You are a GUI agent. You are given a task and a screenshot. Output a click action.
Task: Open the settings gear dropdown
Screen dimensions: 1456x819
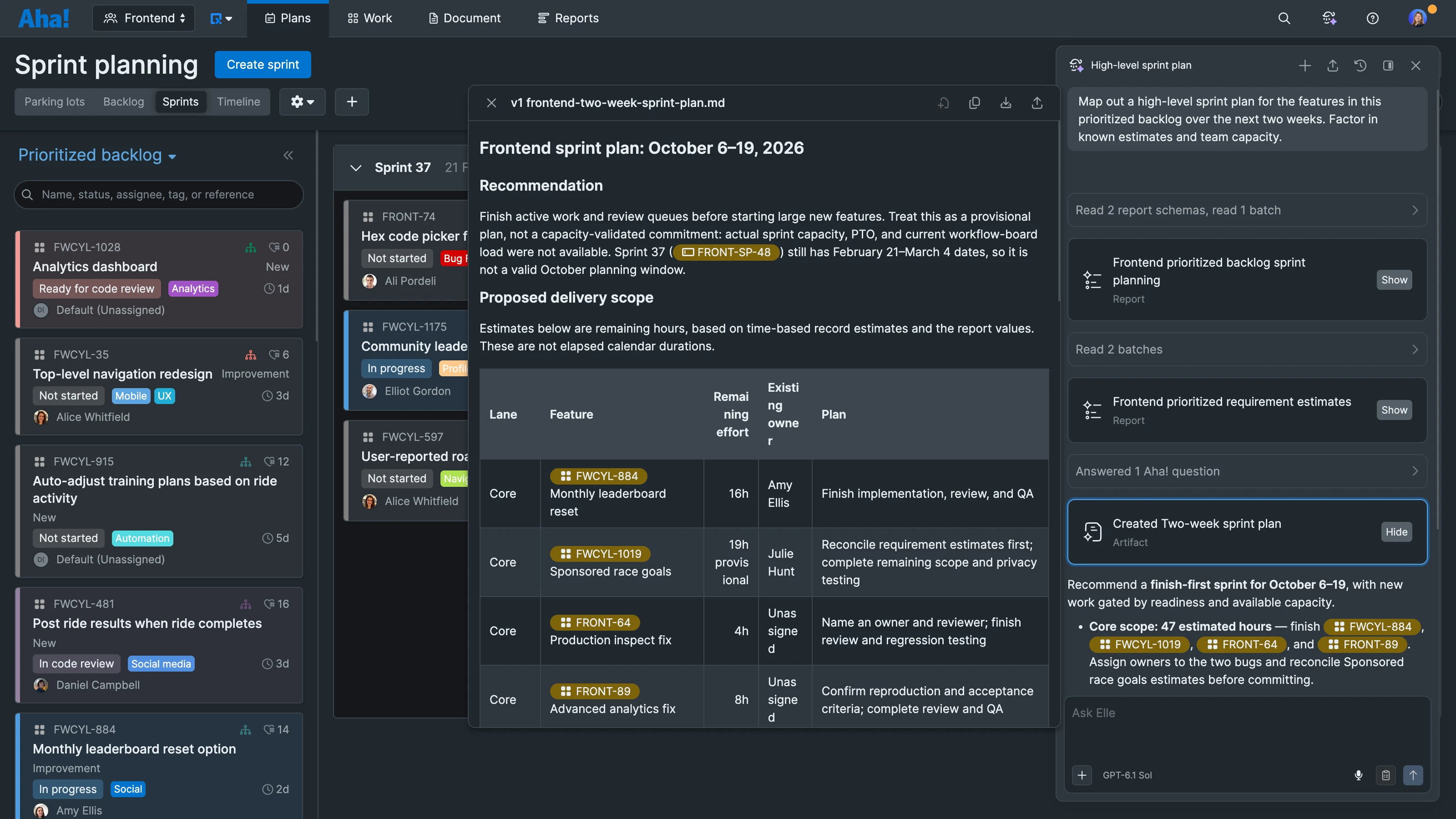point(303,102)
